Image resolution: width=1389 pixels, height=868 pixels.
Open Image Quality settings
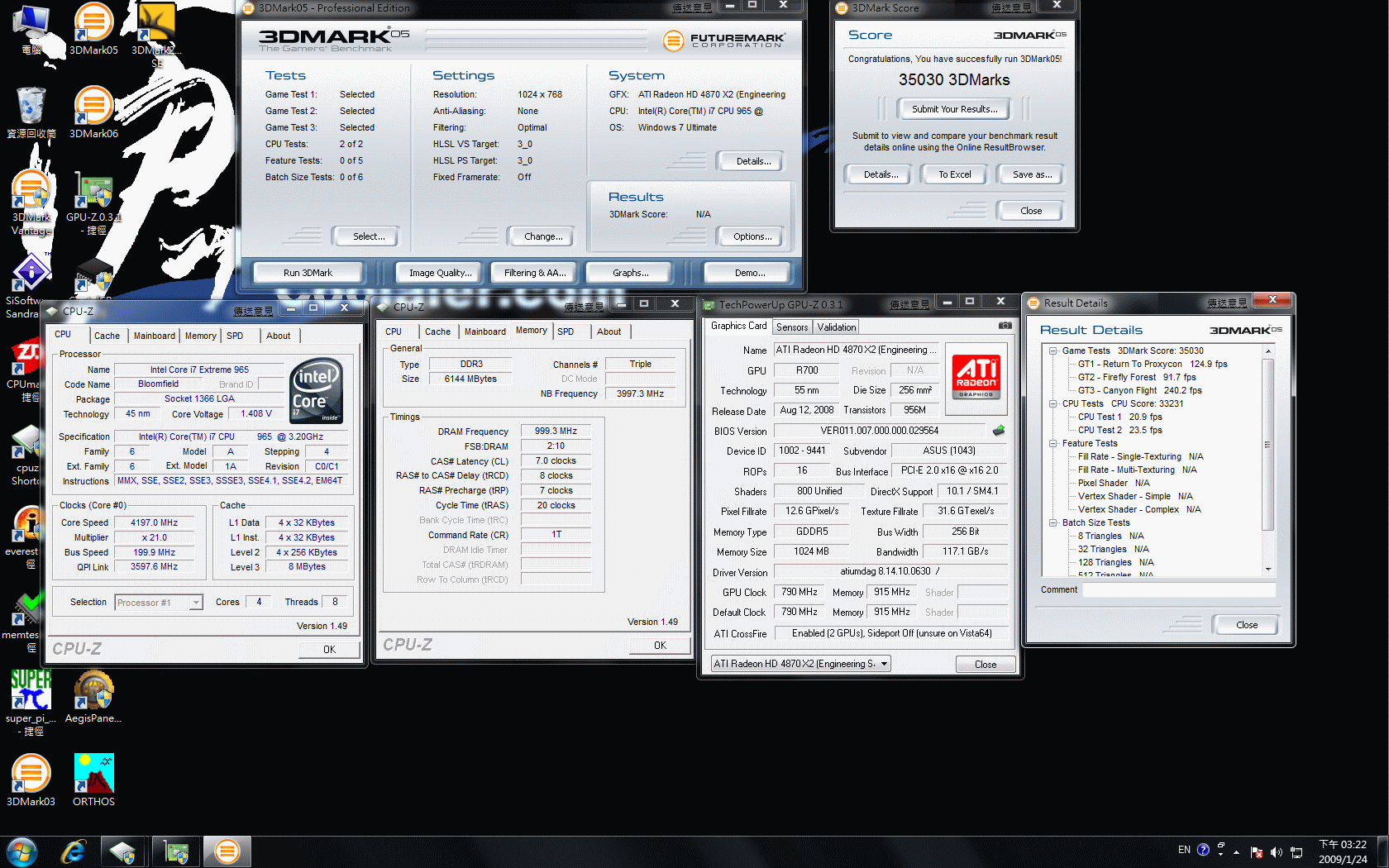point(441,273)
